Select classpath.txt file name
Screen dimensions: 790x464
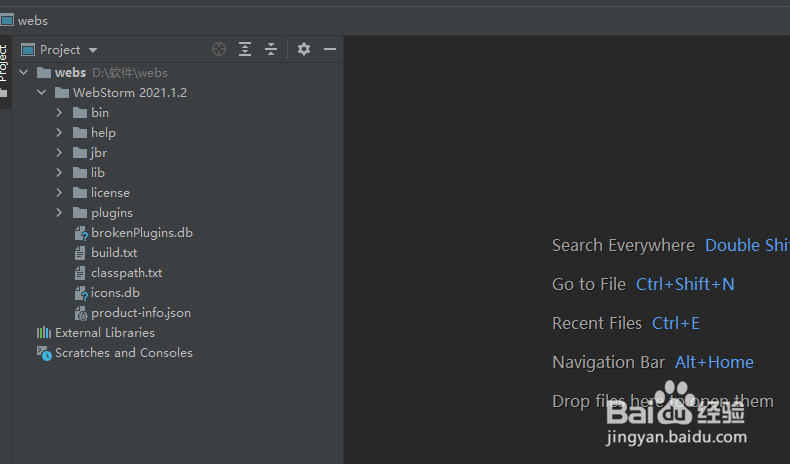(x=126, y=273)
